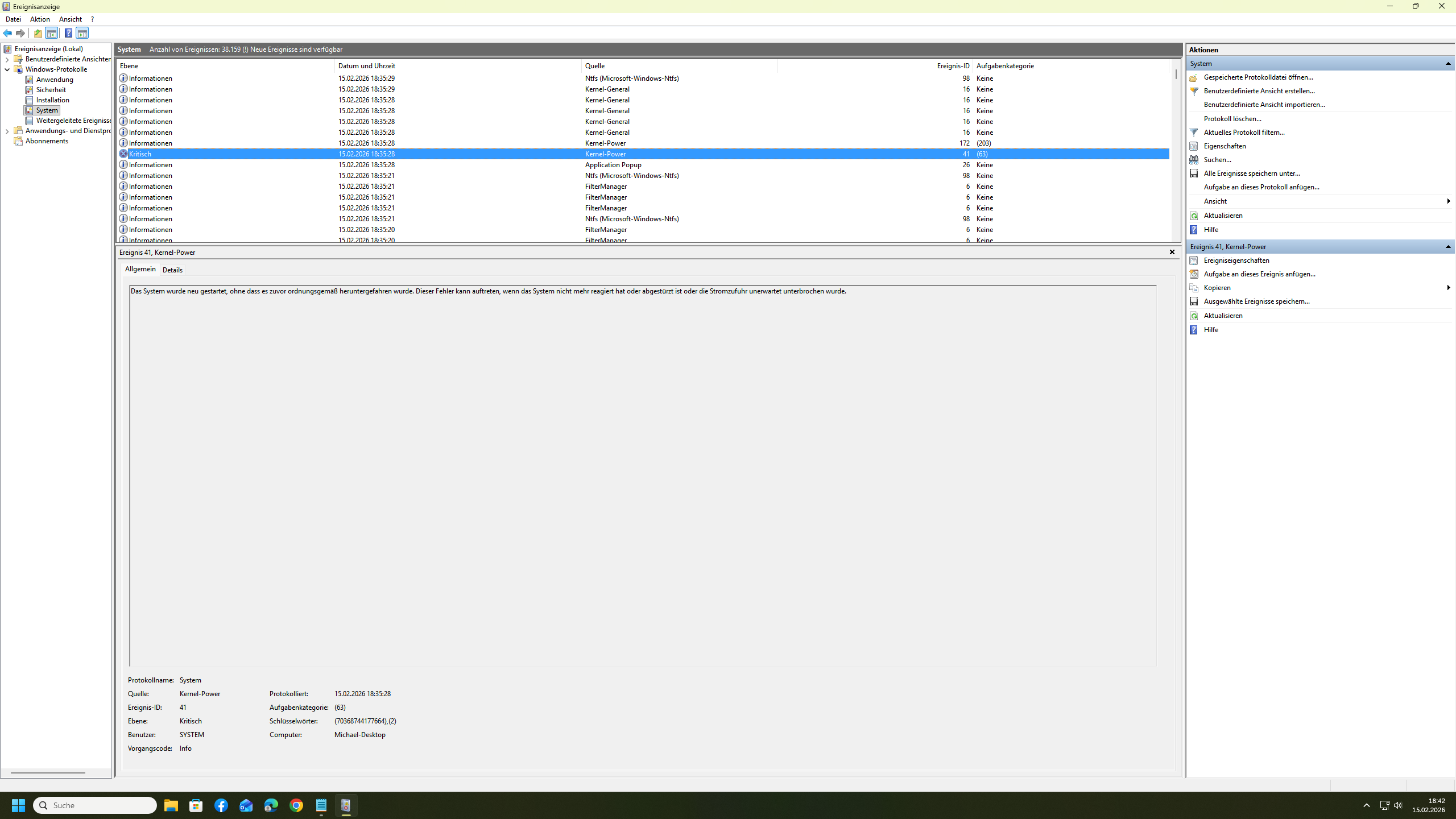Collapse the Windows-Protokolle tree node
The height and width of the screenshot is (819, 1456).
[7, 69]
